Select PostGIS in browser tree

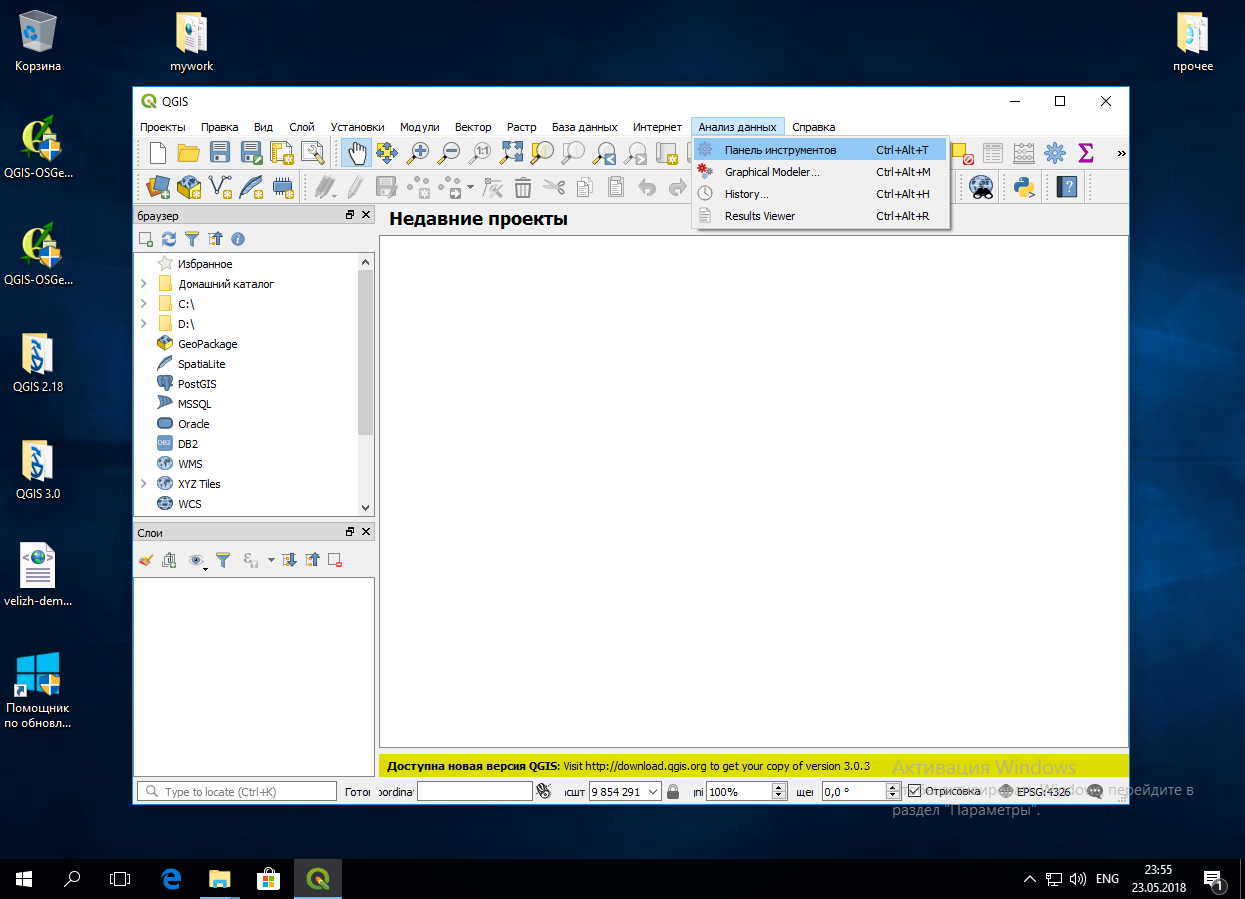197,384
